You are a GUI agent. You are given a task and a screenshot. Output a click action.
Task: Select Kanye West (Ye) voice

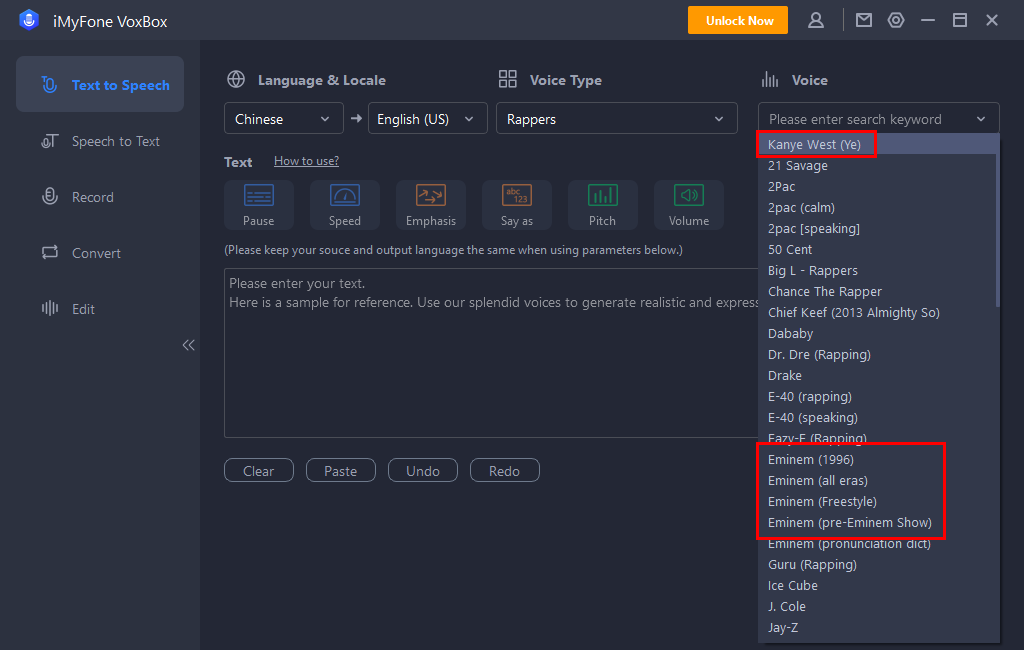[878, 144]
